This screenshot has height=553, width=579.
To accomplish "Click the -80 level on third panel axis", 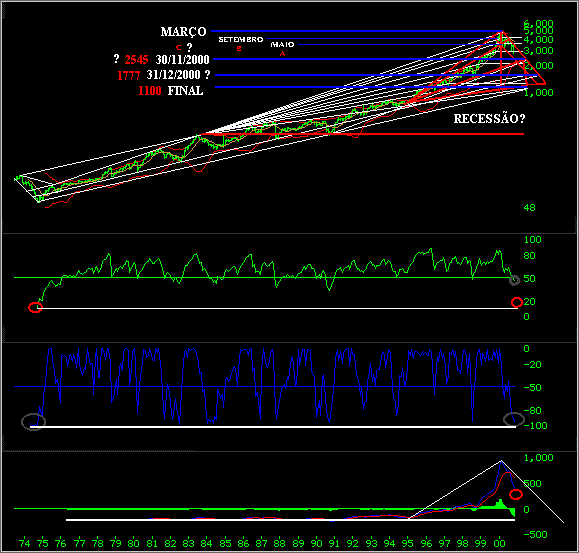I will [532, 411].
